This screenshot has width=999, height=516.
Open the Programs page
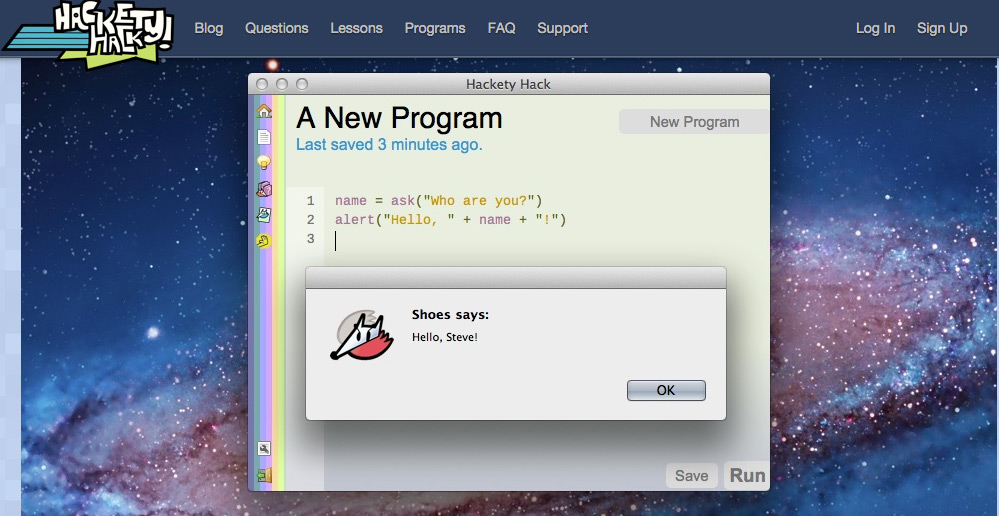pyautogui.click(x=435, y=28)
